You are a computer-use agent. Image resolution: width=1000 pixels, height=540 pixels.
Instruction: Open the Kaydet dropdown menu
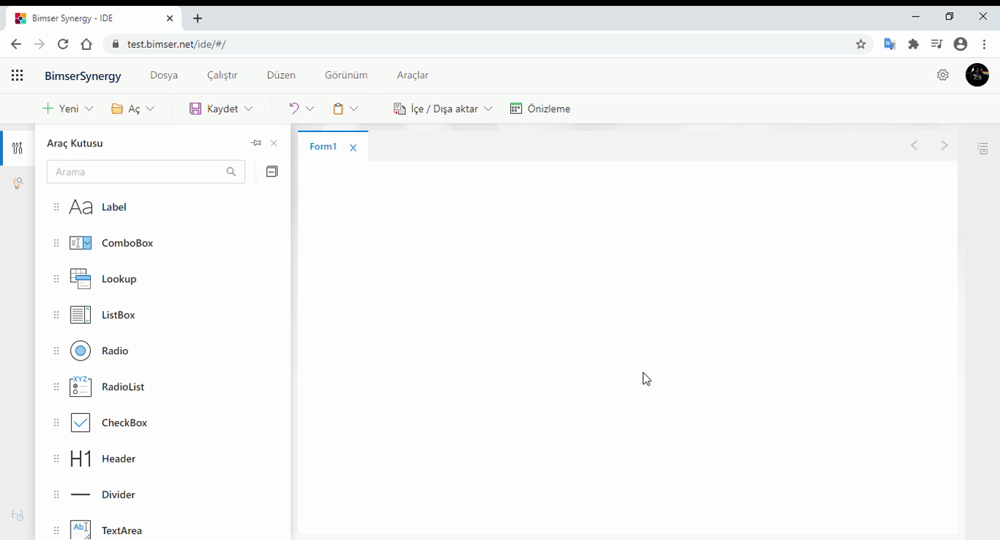tap(248, 109)
